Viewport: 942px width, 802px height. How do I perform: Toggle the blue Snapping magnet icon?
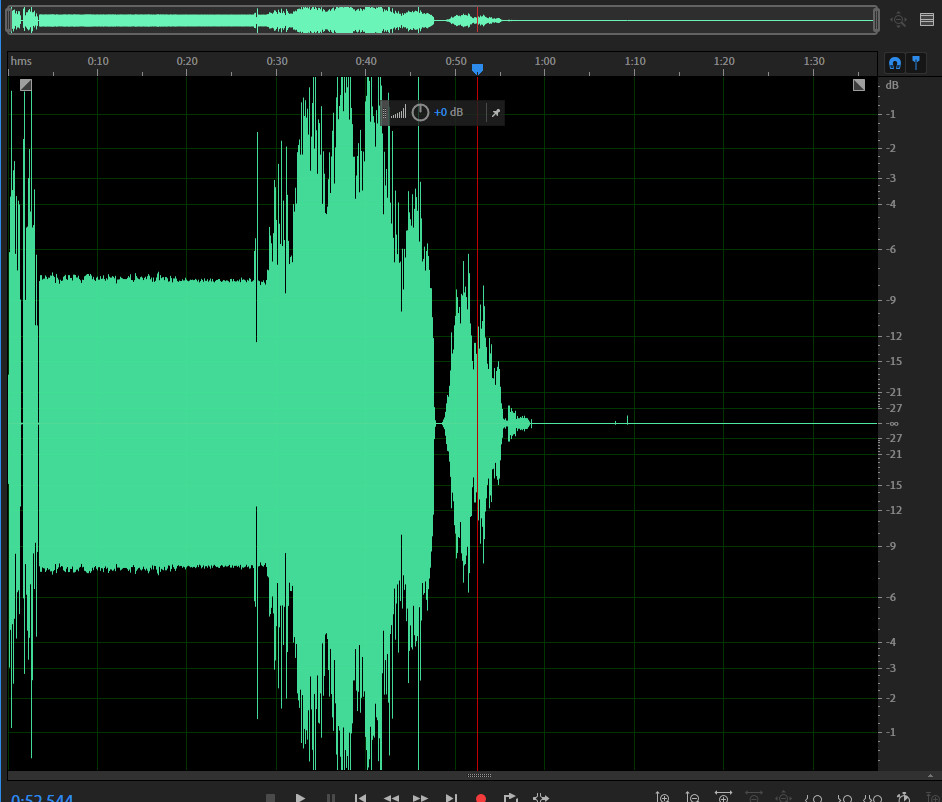895,63
